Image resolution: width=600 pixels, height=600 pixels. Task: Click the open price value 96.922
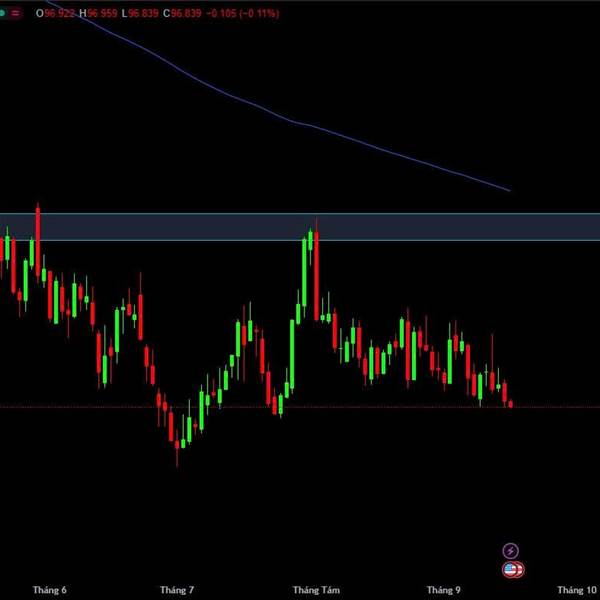pyautogui.click(x=60, y=13)
